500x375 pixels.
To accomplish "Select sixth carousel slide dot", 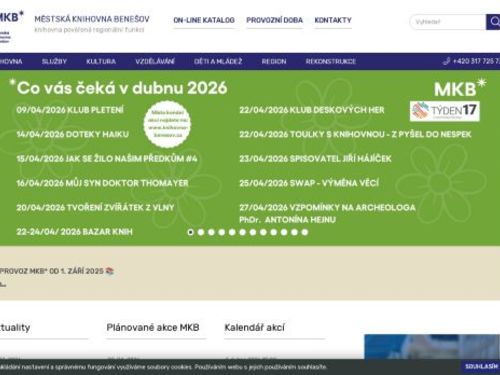I will pos(243,232).
